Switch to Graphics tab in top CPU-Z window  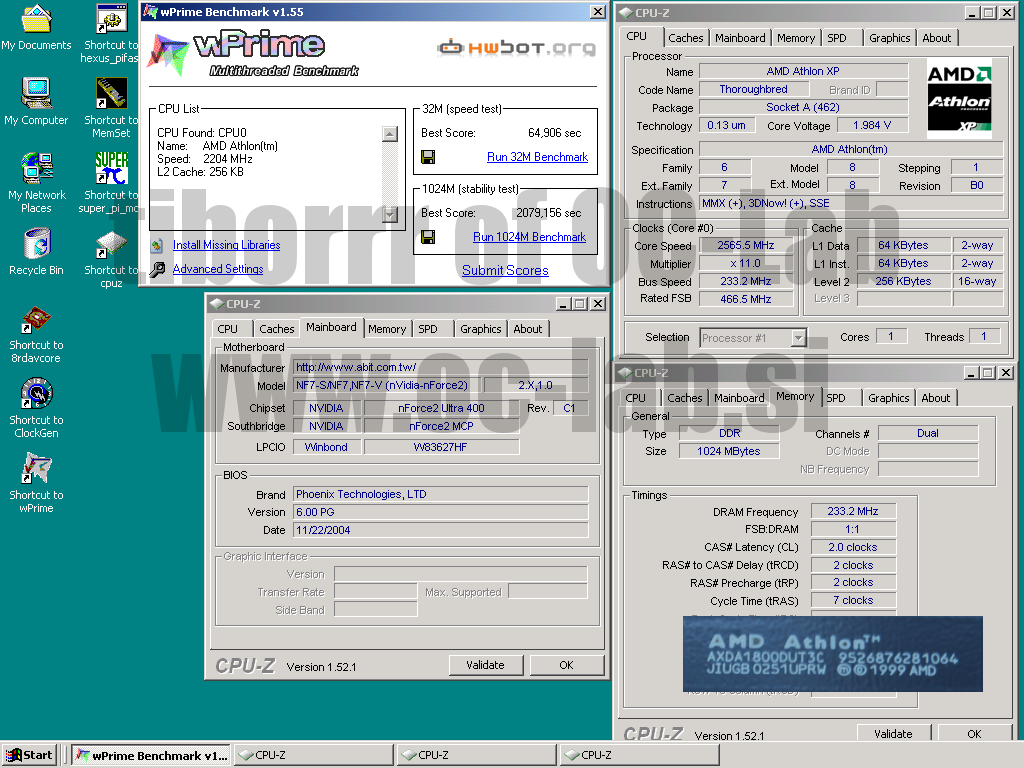pos(889,38)
